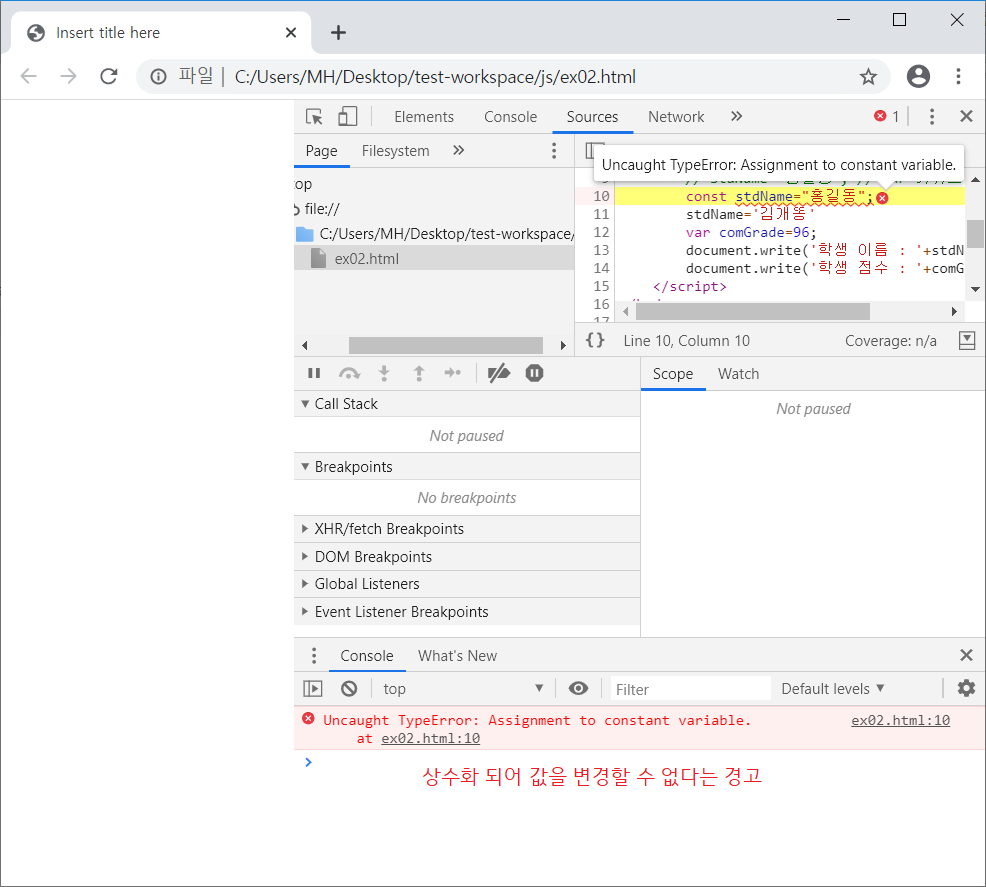Image resolution: width=986 pixels, height=887 pixels.
Task: Collapse the Call Stack section
Action: tap(467, 404)
